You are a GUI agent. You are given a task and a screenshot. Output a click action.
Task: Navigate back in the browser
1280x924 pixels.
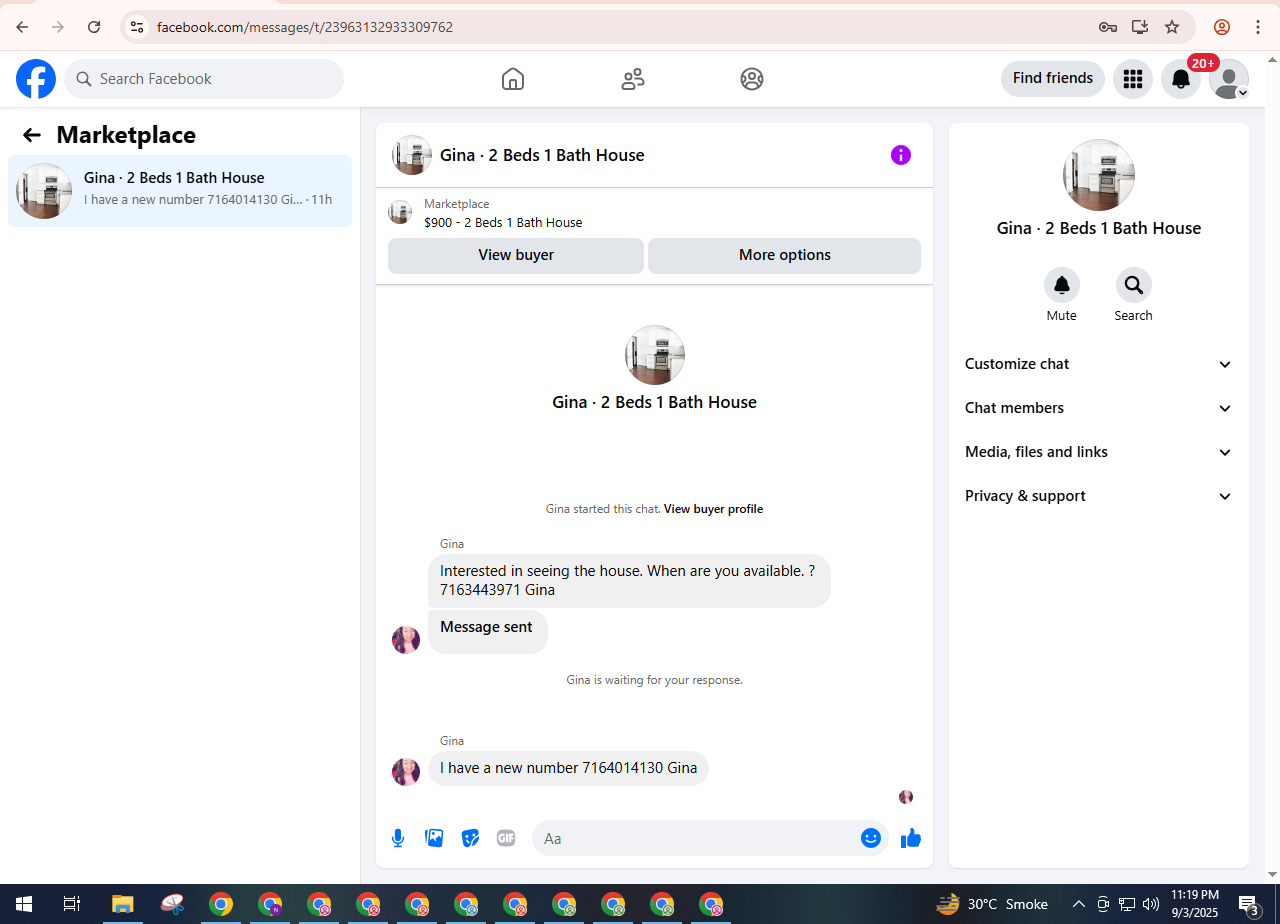(x=22, y=27)
